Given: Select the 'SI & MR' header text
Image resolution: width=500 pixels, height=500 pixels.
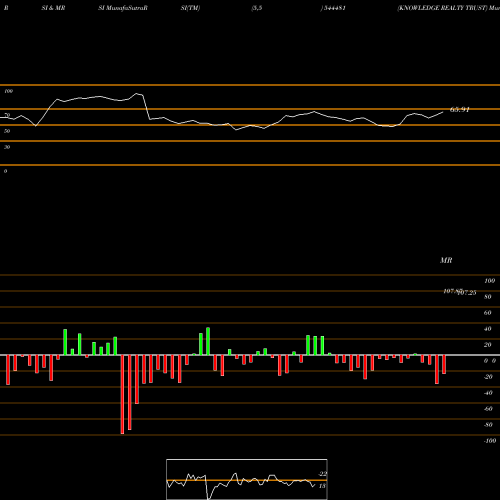Looking at the screenshot, I should (53, 8).
